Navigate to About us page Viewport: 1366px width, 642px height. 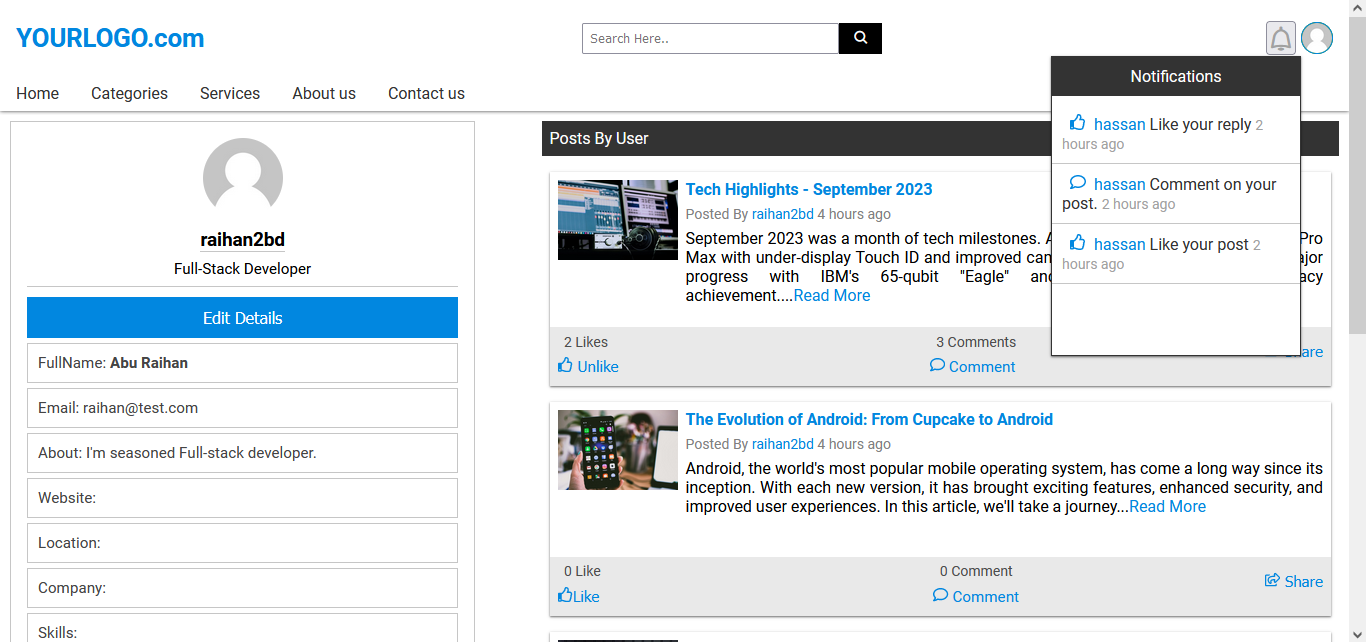[x=324, y=93]
